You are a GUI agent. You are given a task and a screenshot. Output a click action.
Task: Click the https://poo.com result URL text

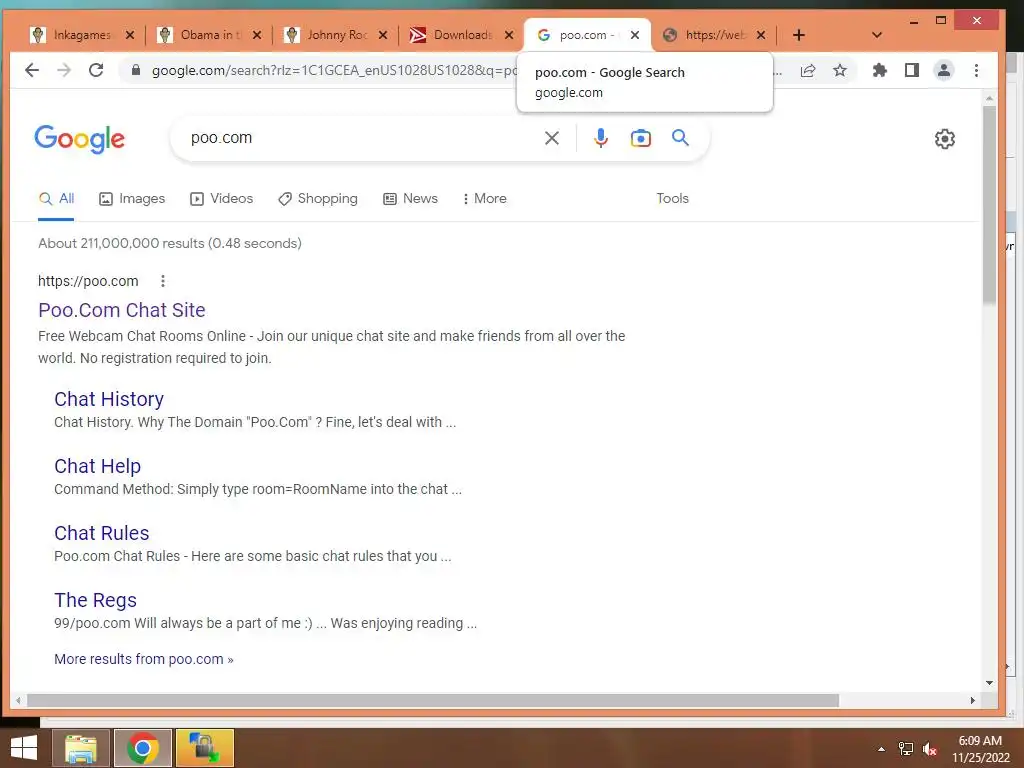(88, 281)
